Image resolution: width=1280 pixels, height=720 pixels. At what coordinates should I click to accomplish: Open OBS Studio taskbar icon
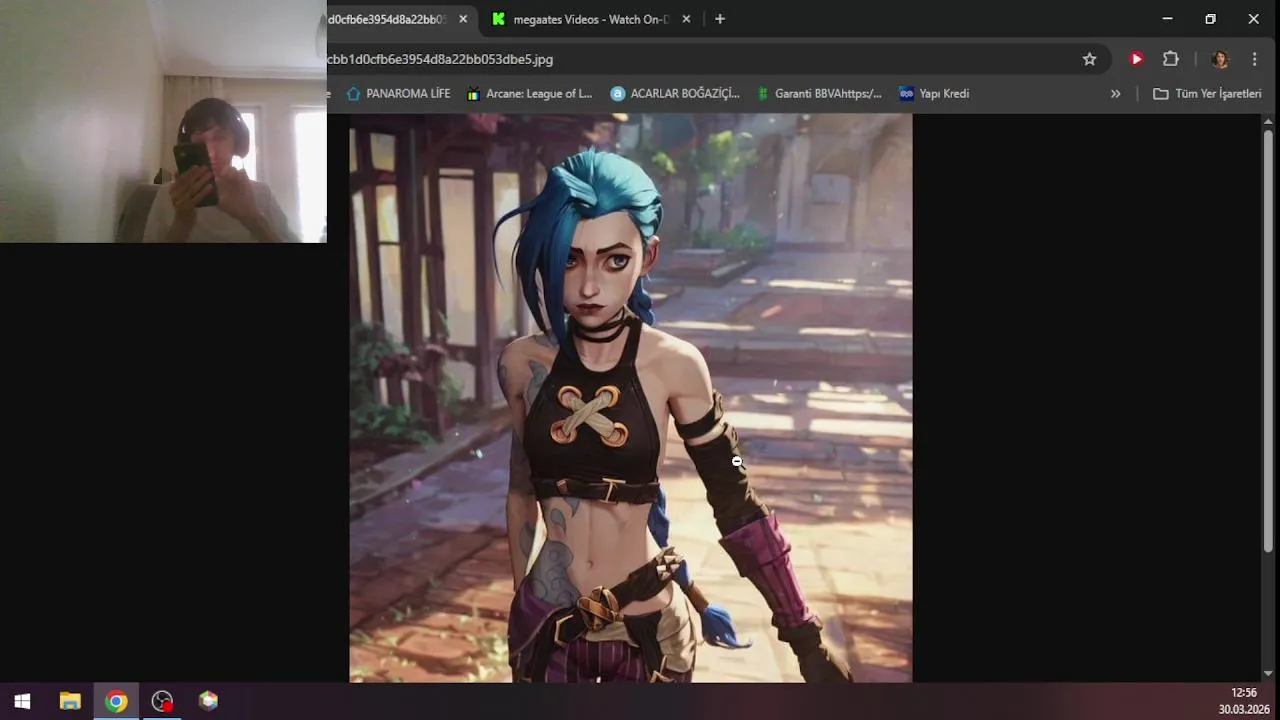click(162, 701)
